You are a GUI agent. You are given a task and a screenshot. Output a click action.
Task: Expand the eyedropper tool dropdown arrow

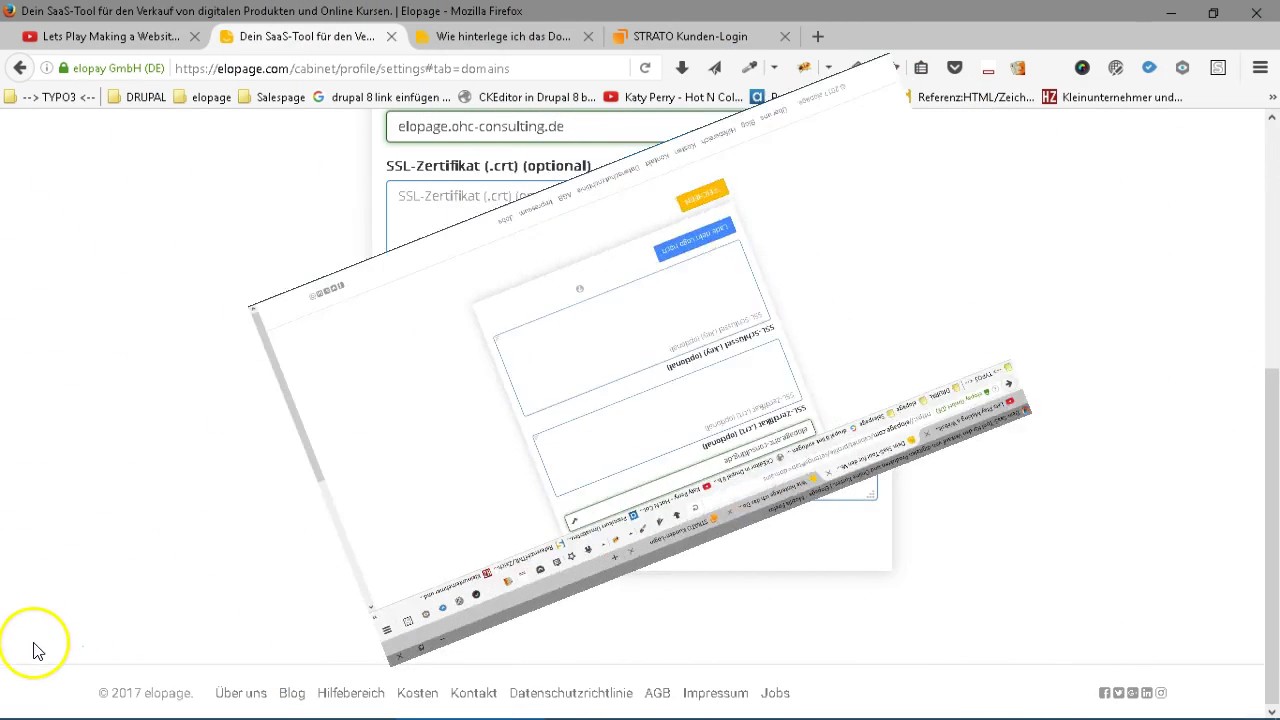(x=774, y=68)
